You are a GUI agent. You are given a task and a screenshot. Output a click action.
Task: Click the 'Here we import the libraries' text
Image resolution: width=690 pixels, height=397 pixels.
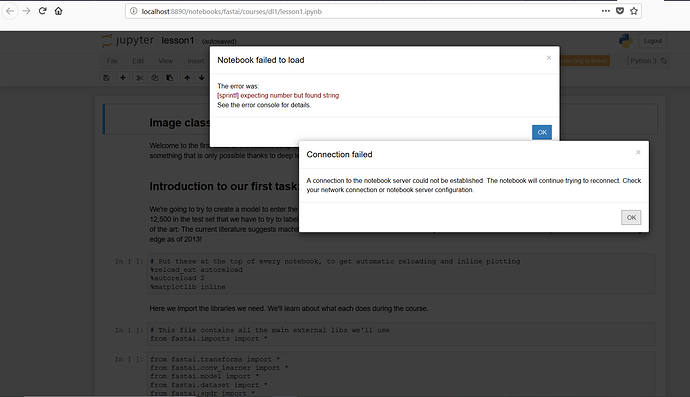[x=289, y=309]
